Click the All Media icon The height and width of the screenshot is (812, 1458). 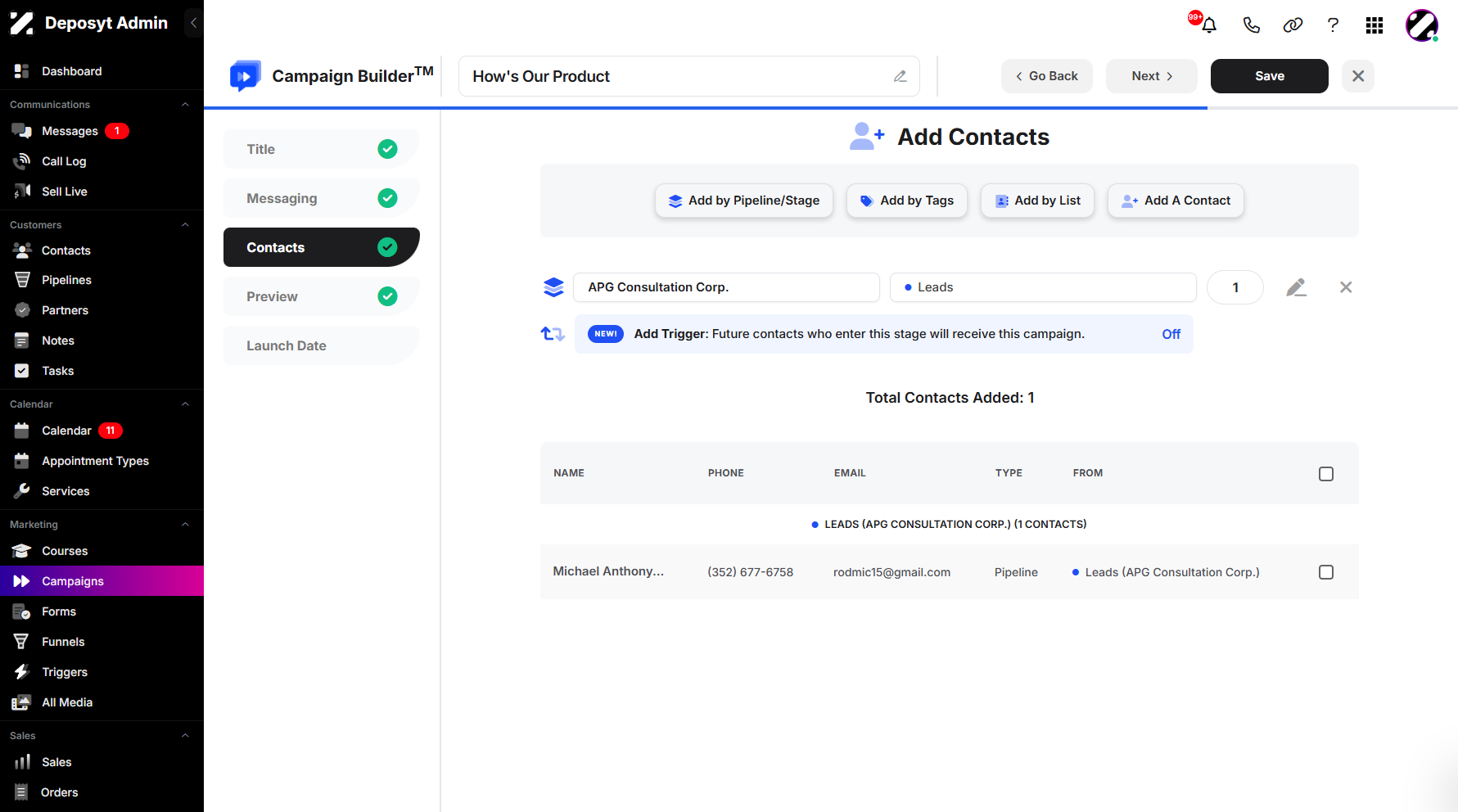[x=22, y=702]
